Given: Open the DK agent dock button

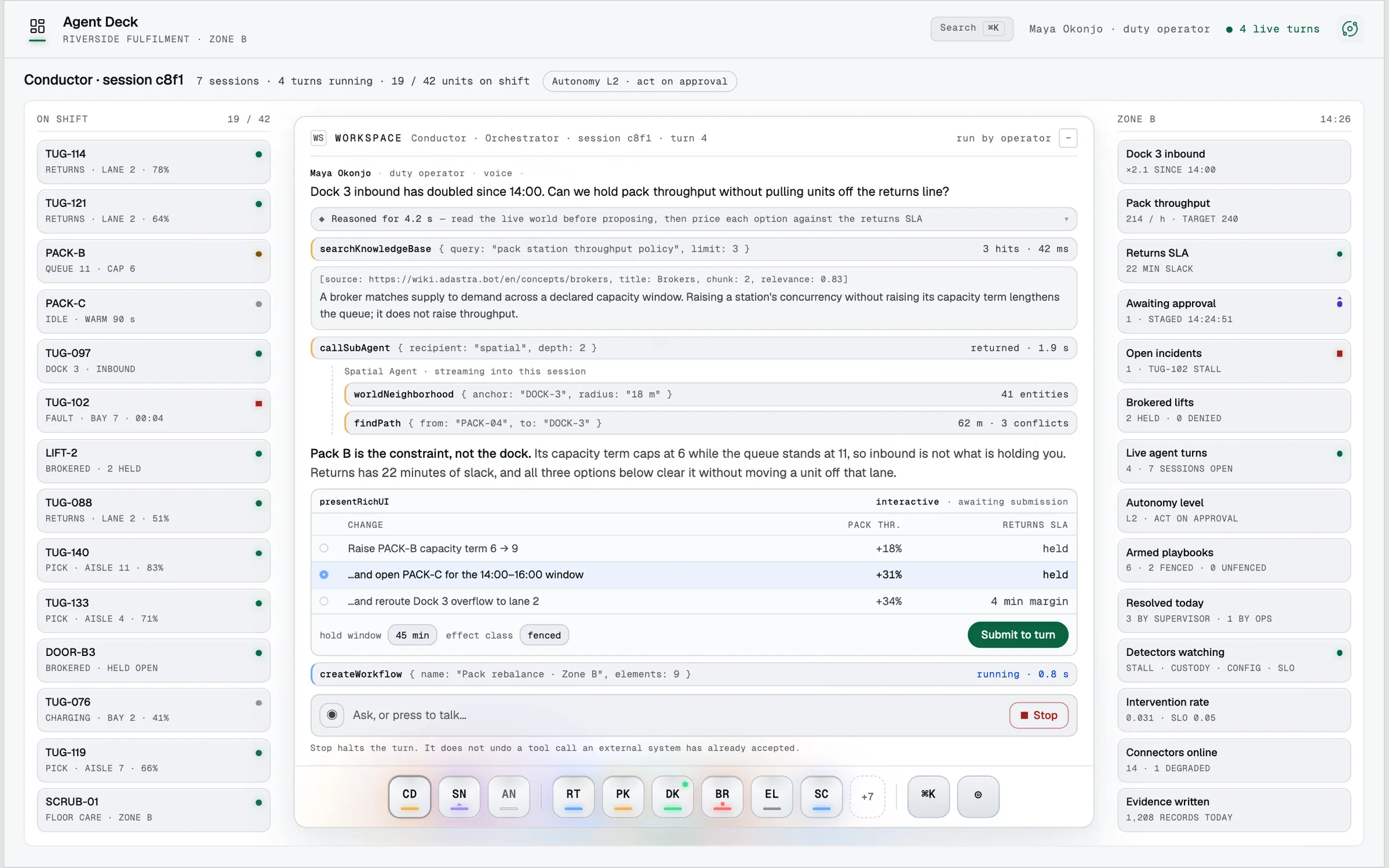Looking at the screenshot, I should 672,796.
